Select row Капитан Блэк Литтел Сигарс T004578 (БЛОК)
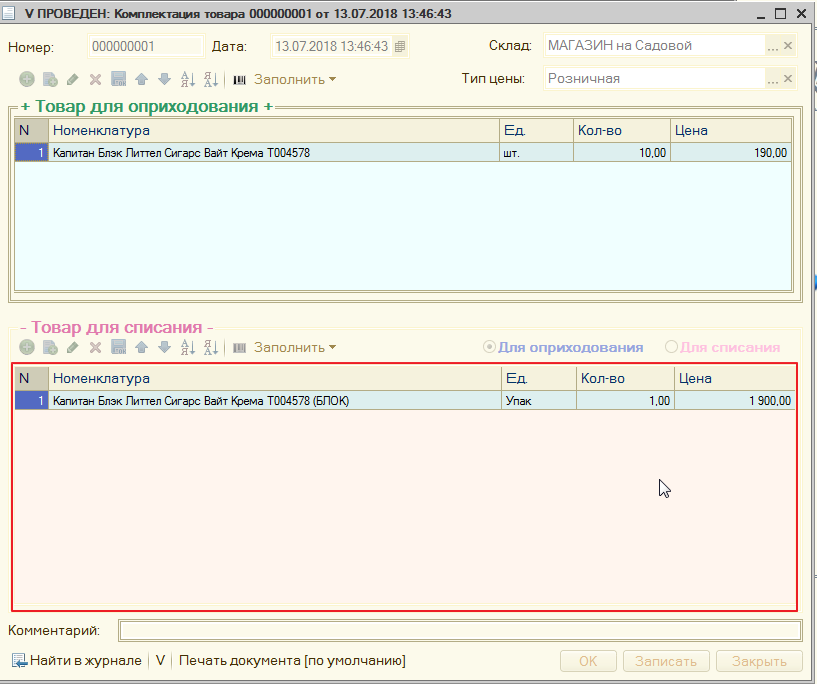The image size is (817, 684). click(404, 401)
